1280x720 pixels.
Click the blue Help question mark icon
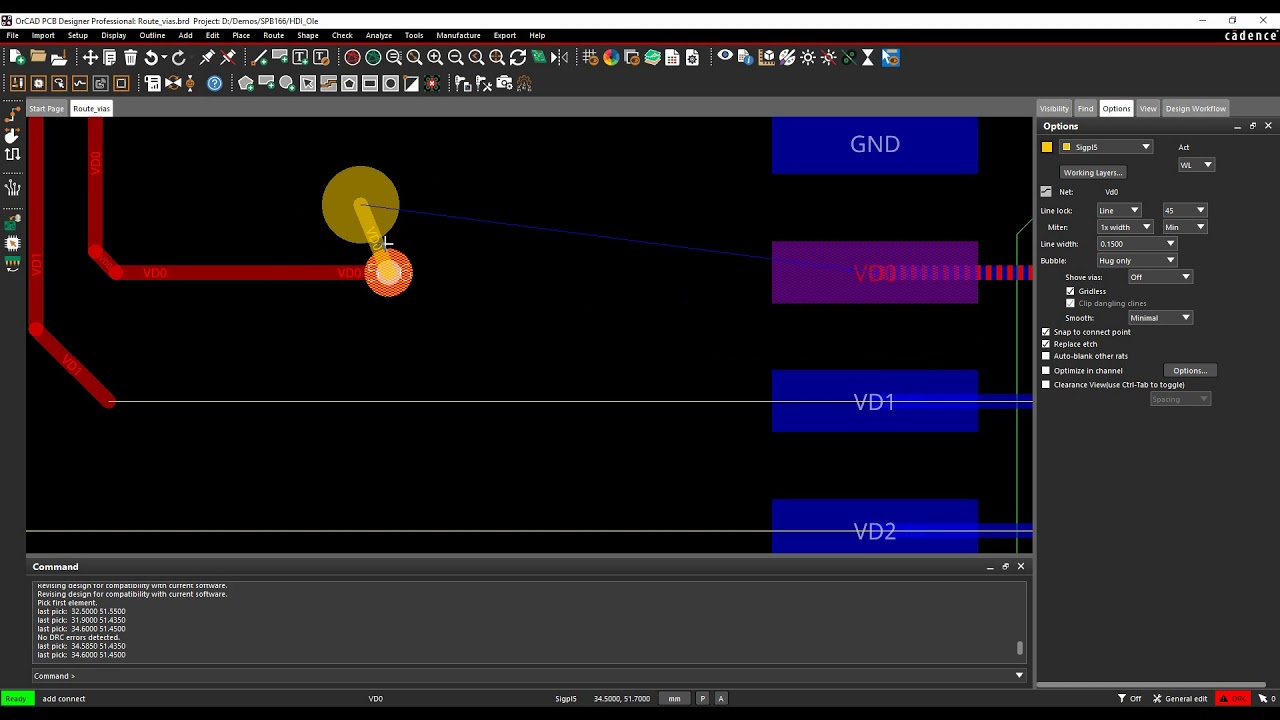[x=214, y=84]
